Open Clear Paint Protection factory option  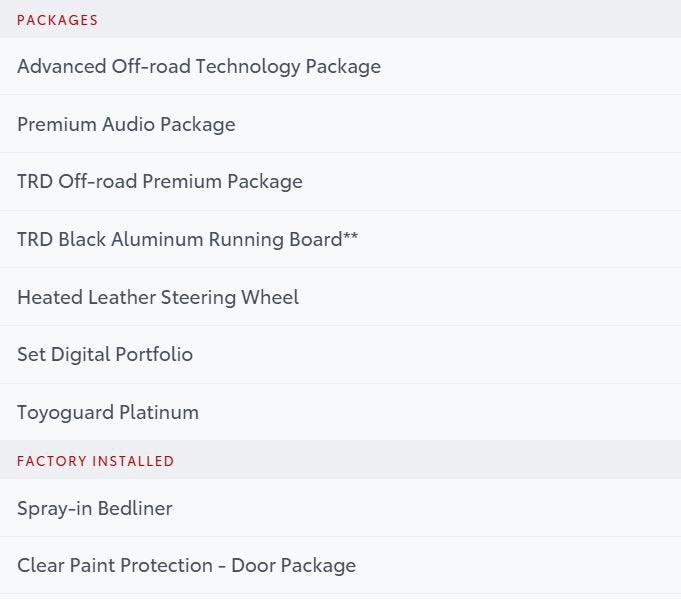point(340,566)
